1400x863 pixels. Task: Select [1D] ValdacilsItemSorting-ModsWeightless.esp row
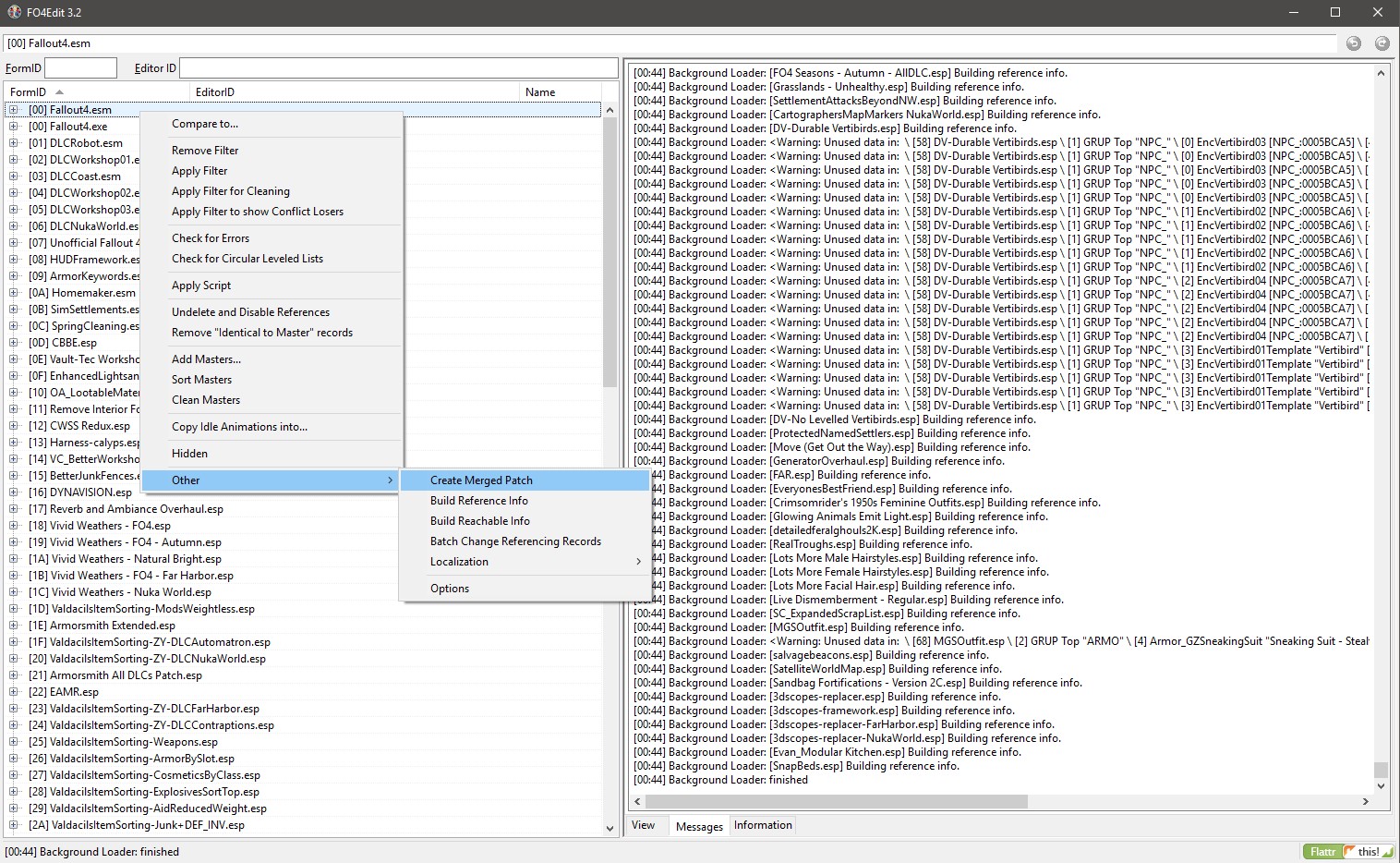click(303, 609)
